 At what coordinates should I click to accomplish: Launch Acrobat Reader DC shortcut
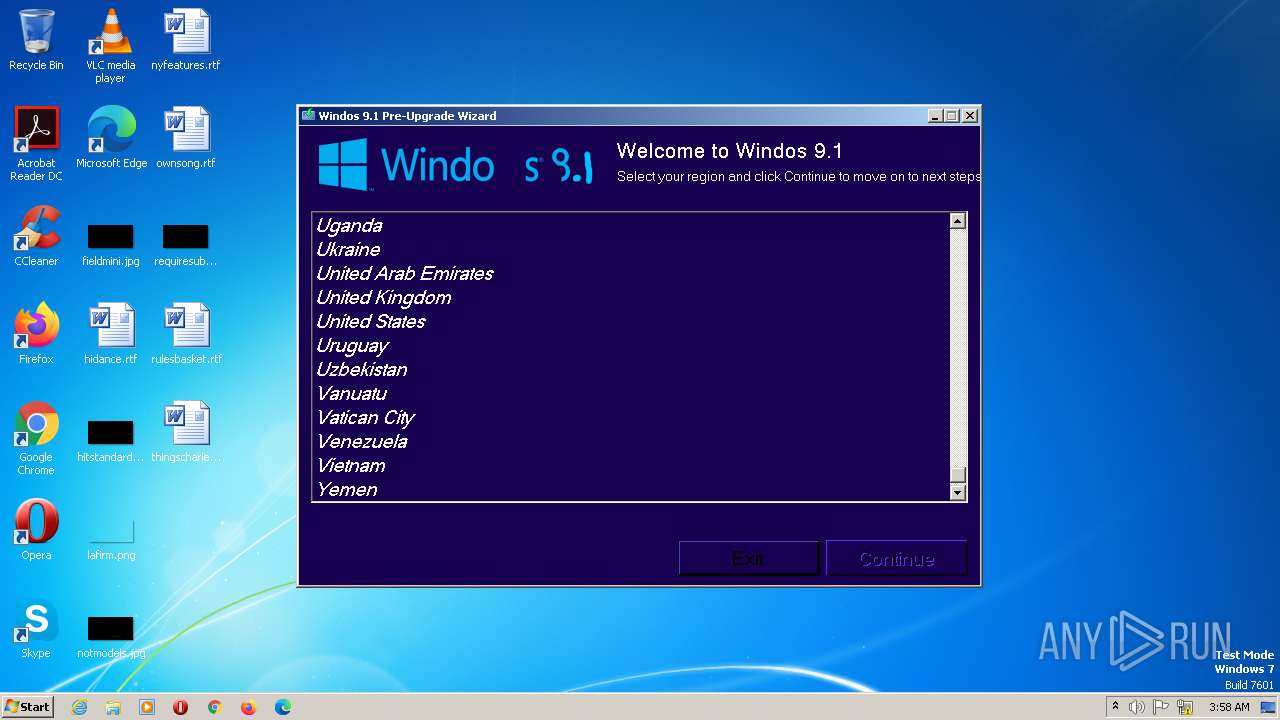click(x=36, y=143)
